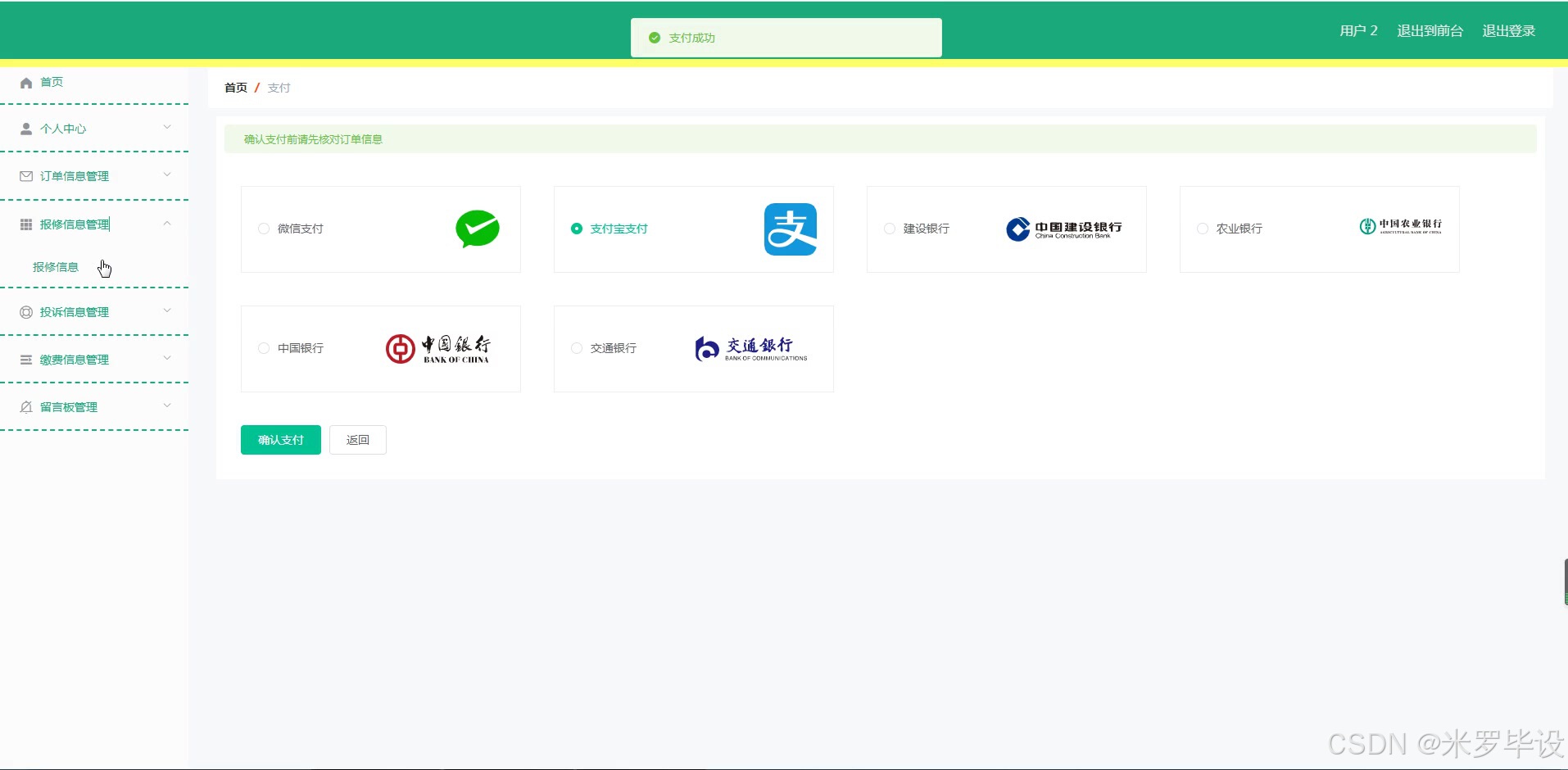The height and width of the screenshot is (770, 1568).
Task: Select the 支付宝支付 radio button
Action: pyautogui.click(x=577, y=229)
